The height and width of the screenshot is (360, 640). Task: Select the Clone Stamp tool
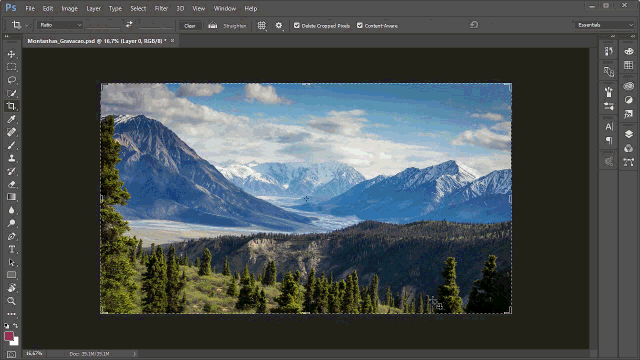11,158
